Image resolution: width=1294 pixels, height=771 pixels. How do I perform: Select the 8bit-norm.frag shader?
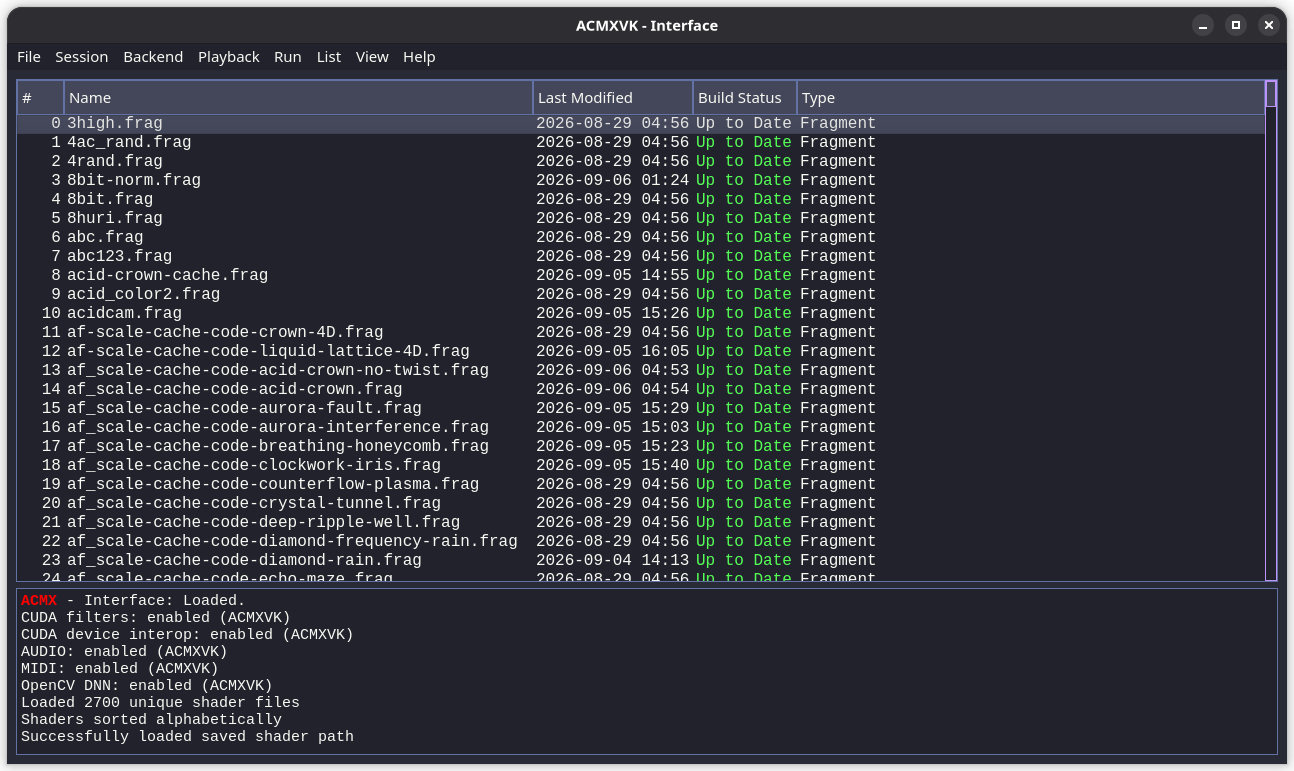[641, 181]
